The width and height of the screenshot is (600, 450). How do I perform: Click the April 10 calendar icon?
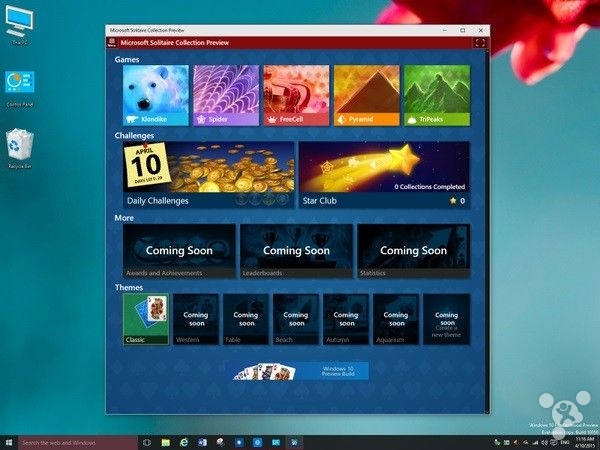pos(147,165)
